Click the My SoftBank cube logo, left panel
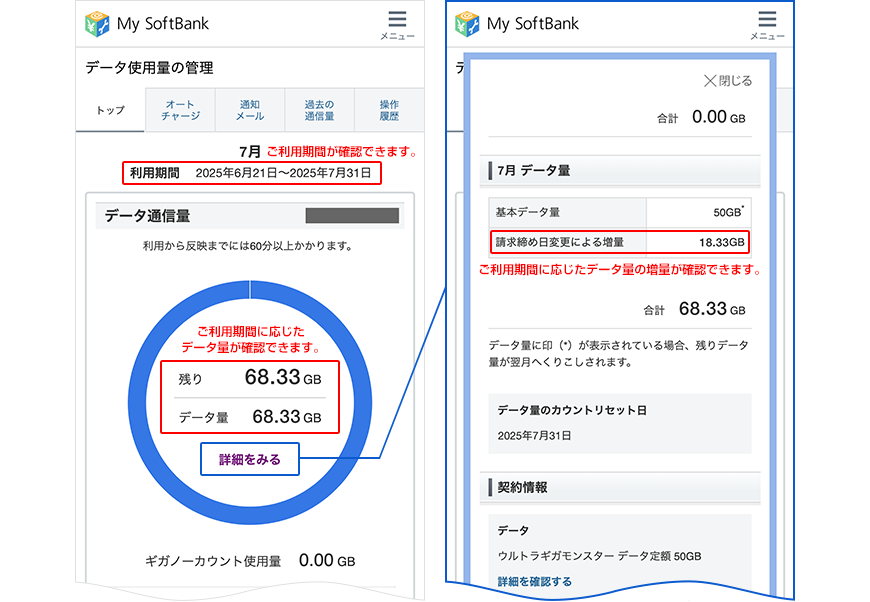The height and width of the screenshot is (602, 870). point(97,24)
